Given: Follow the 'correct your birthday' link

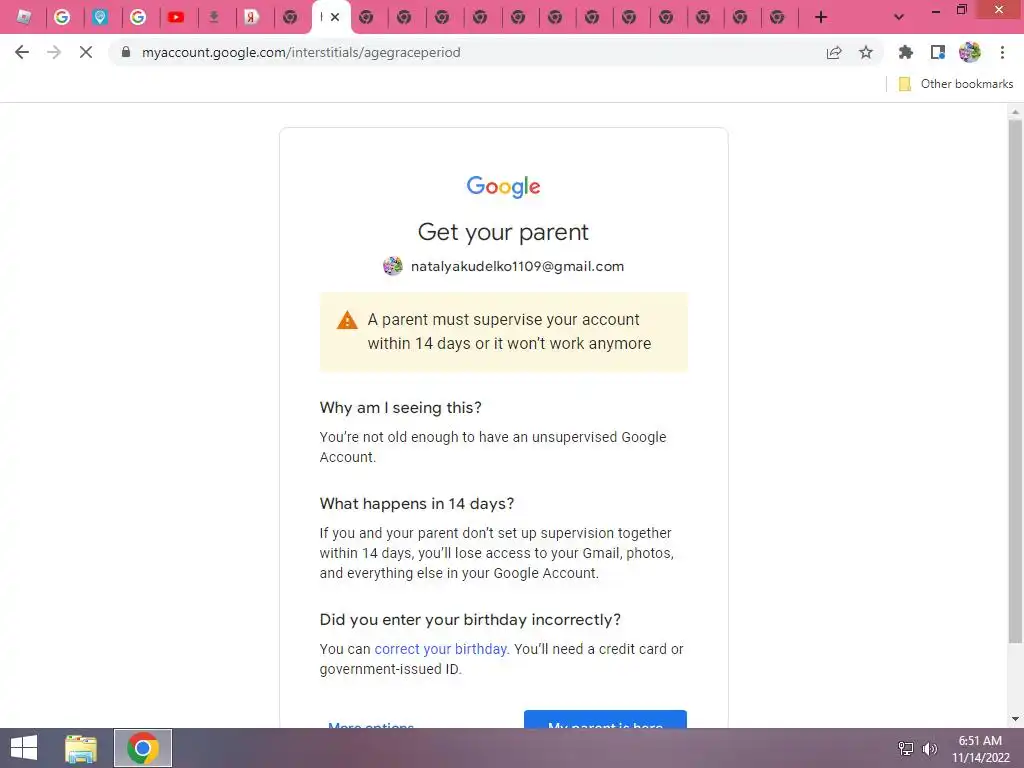Looking at the screenshot, I should (440, 649).
